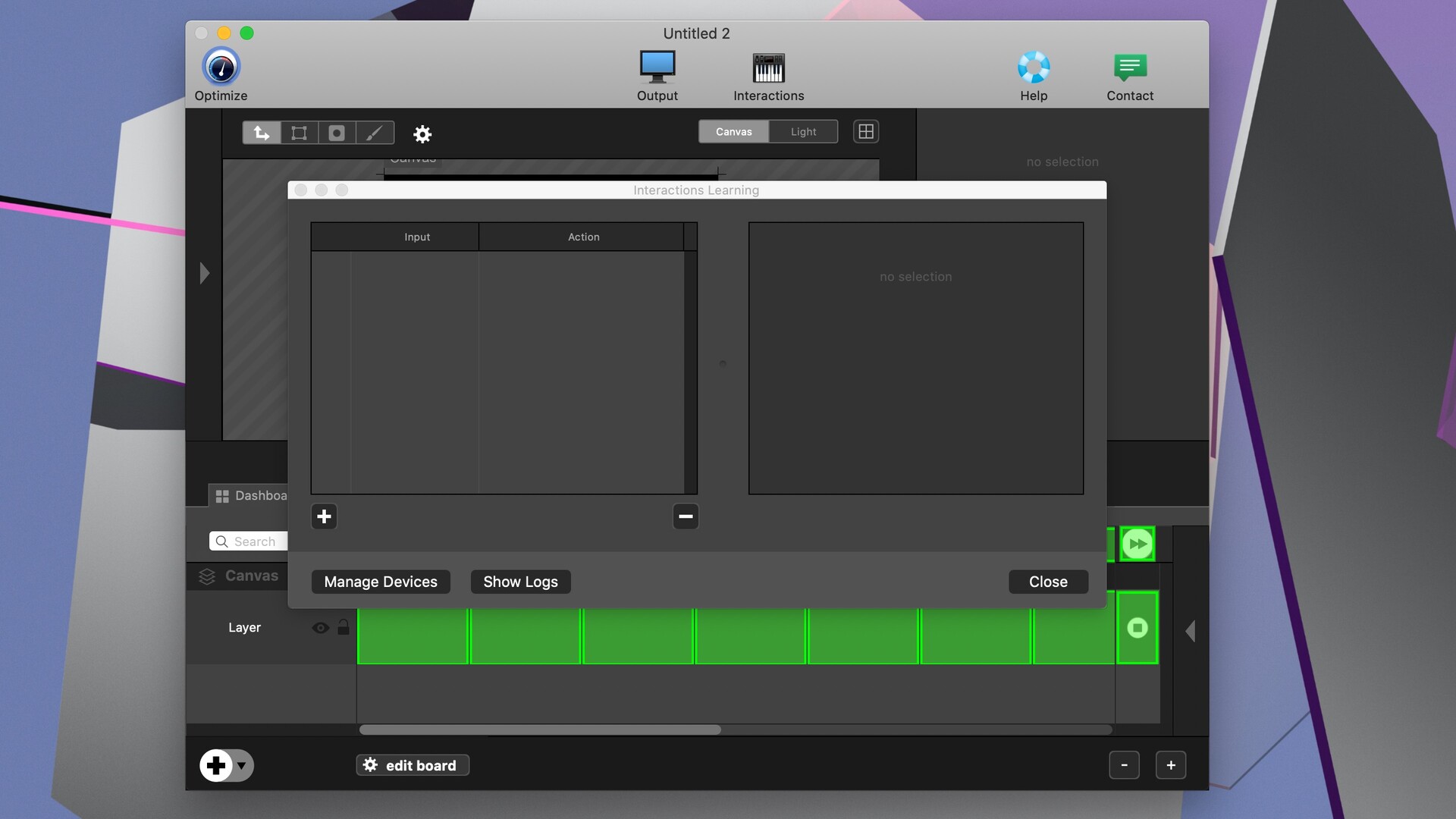This screenshot has width=1456, height=819.
Task: Open the Output monitor settings
Action: click(657, 67)
